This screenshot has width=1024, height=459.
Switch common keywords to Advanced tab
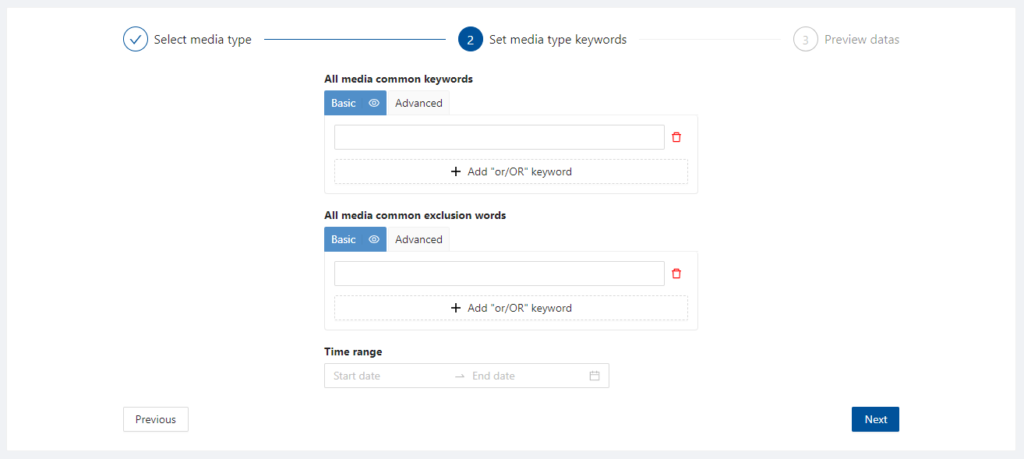pos(419,103)
